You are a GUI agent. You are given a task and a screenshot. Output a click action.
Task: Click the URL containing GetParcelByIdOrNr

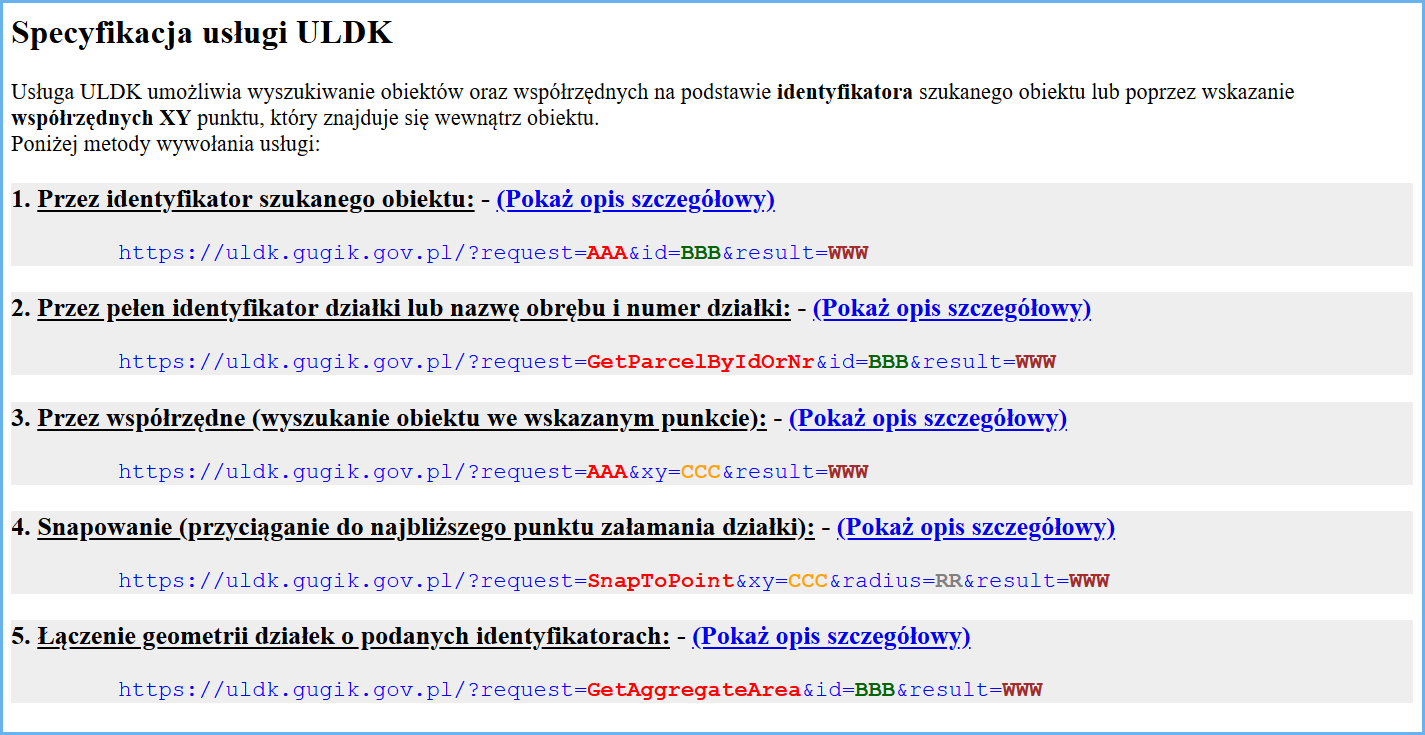coord(587,362)
